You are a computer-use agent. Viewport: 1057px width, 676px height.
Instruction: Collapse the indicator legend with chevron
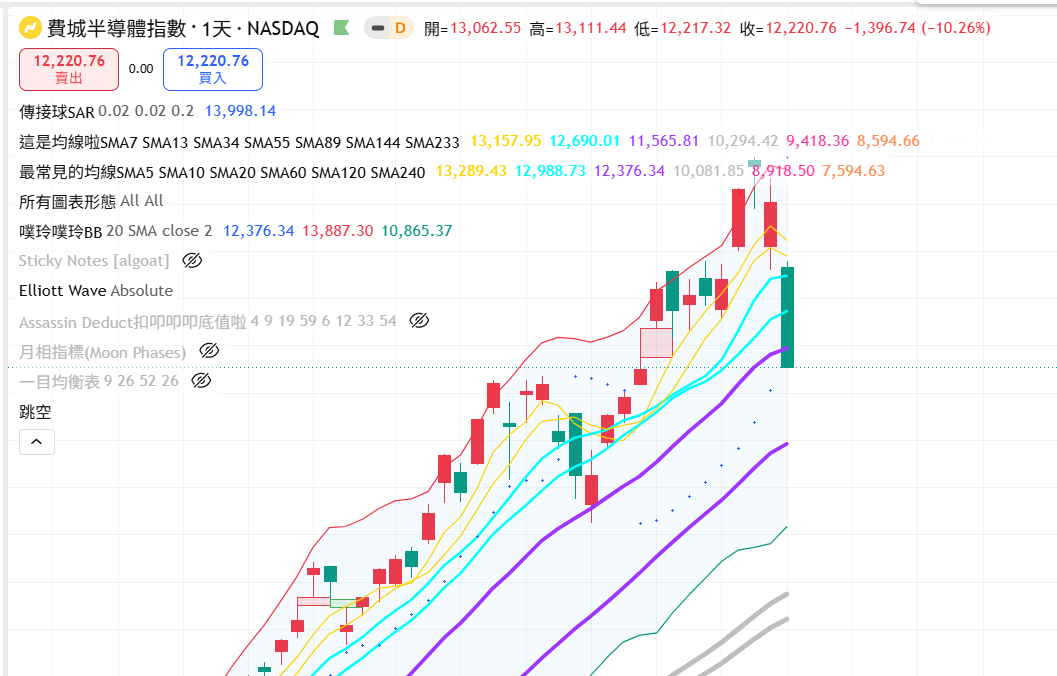(x=37, y=442)
